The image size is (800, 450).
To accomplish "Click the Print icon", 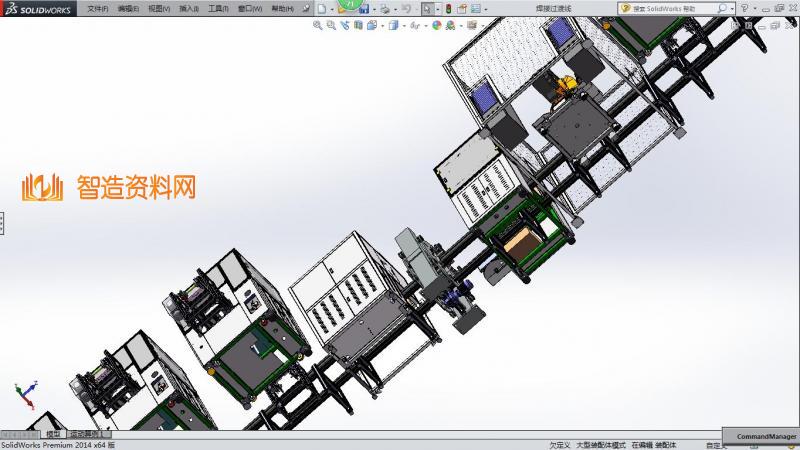I will point(385,8).
